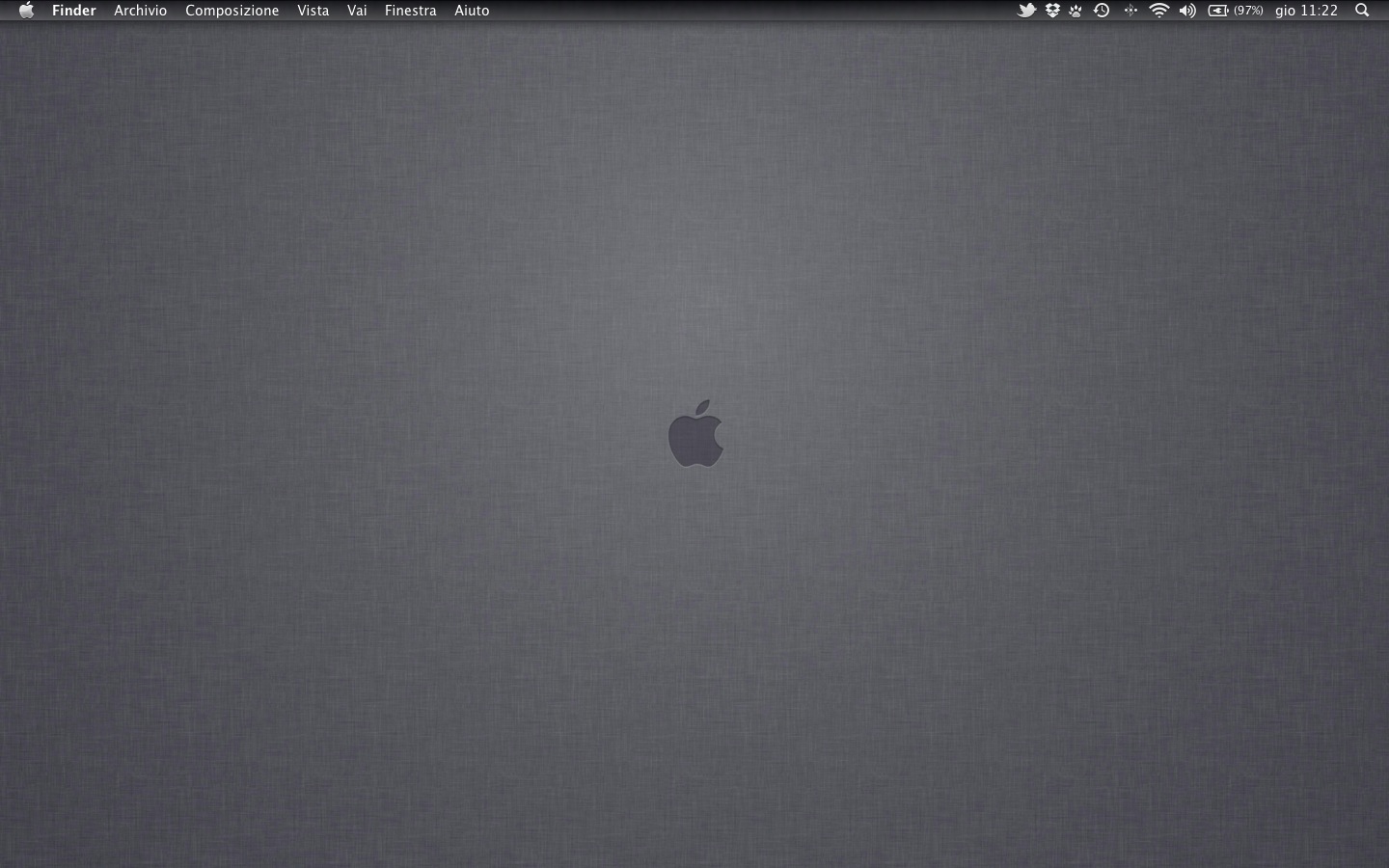1389x868 pixels.
Task: Open the Apple menu
Action: point(26,11)
